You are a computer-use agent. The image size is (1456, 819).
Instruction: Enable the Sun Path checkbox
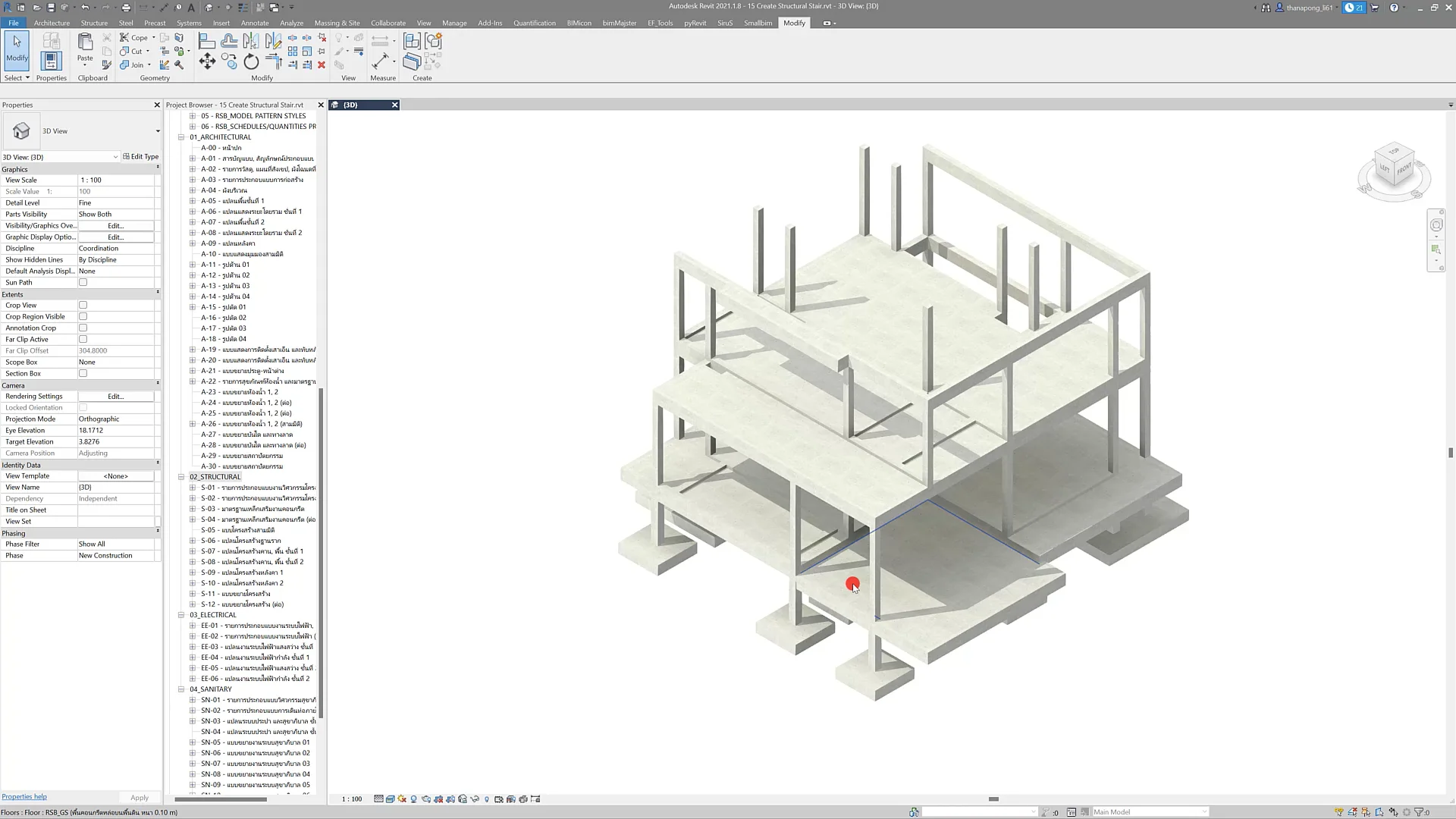83,283
